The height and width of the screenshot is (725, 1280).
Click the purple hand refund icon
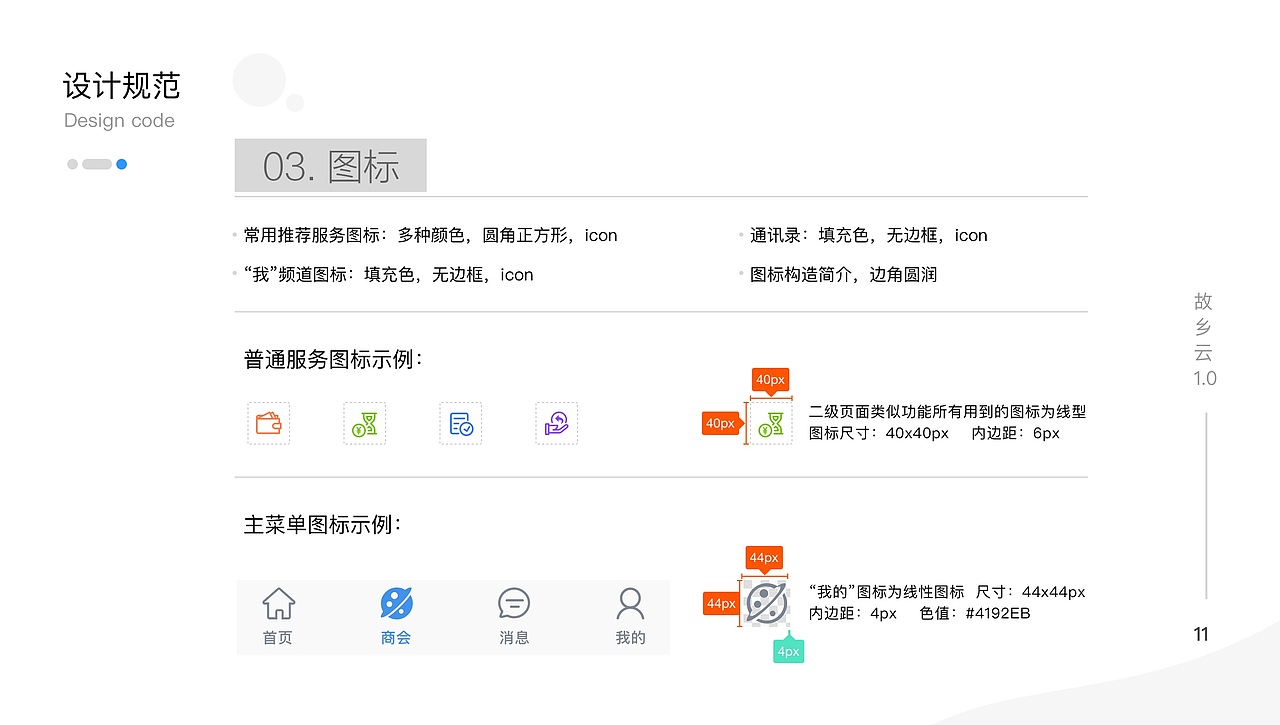[557, 423]
